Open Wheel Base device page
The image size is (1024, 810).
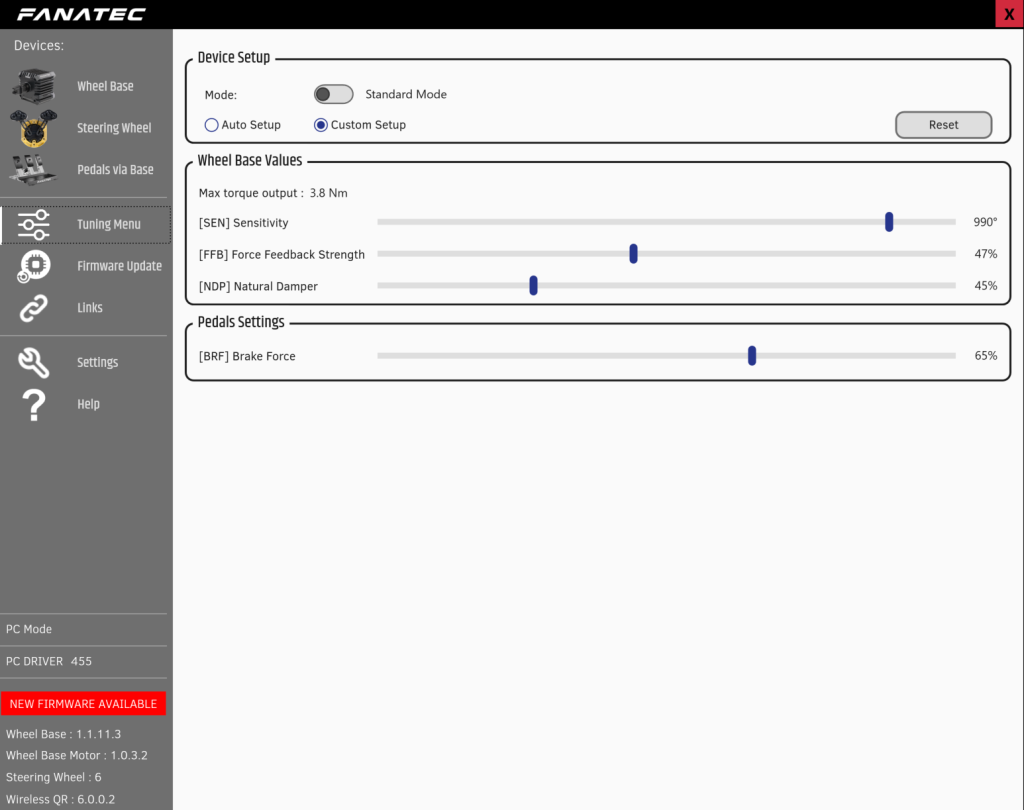(x=105, y=86)
